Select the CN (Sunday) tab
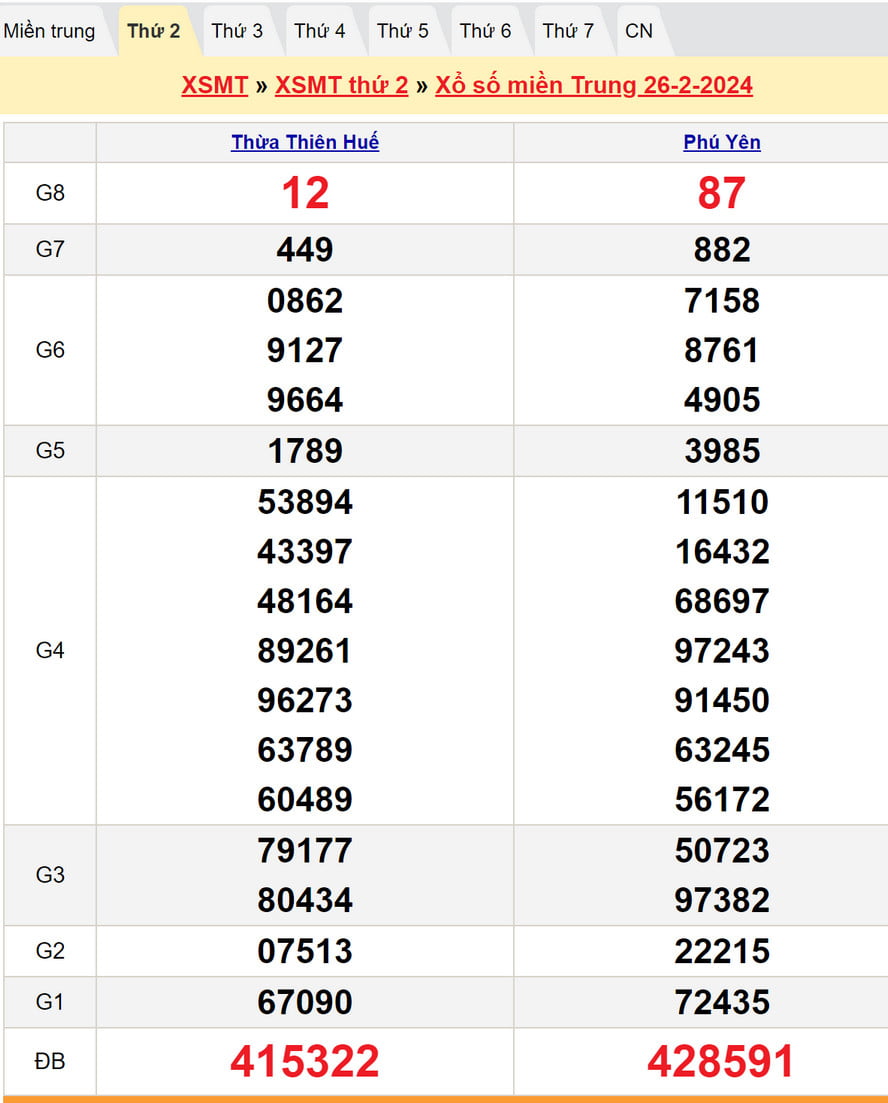Screen dimensions: 888x1103 [639, 31]
